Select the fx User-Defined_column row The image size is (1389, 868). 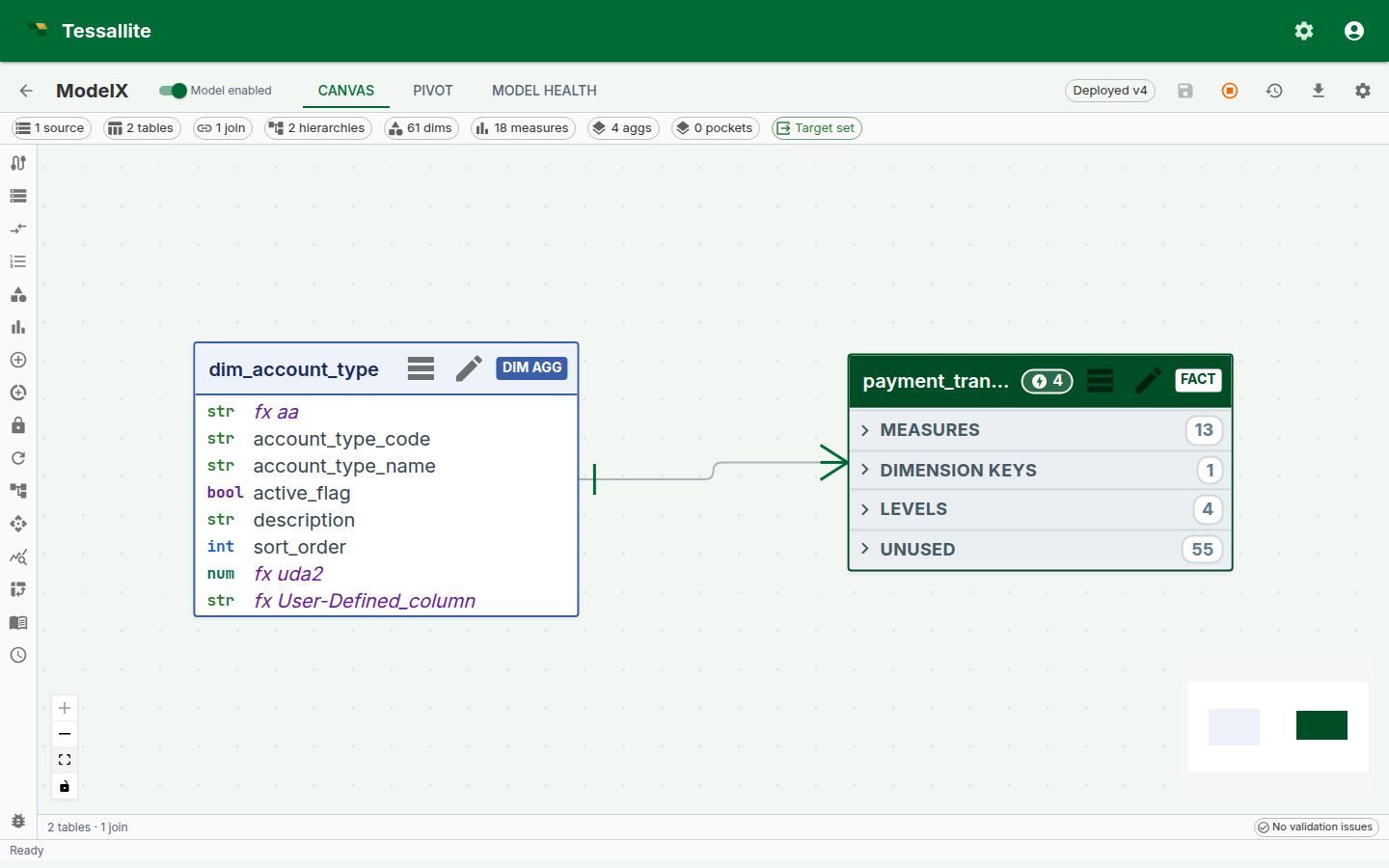click(386, 601)
